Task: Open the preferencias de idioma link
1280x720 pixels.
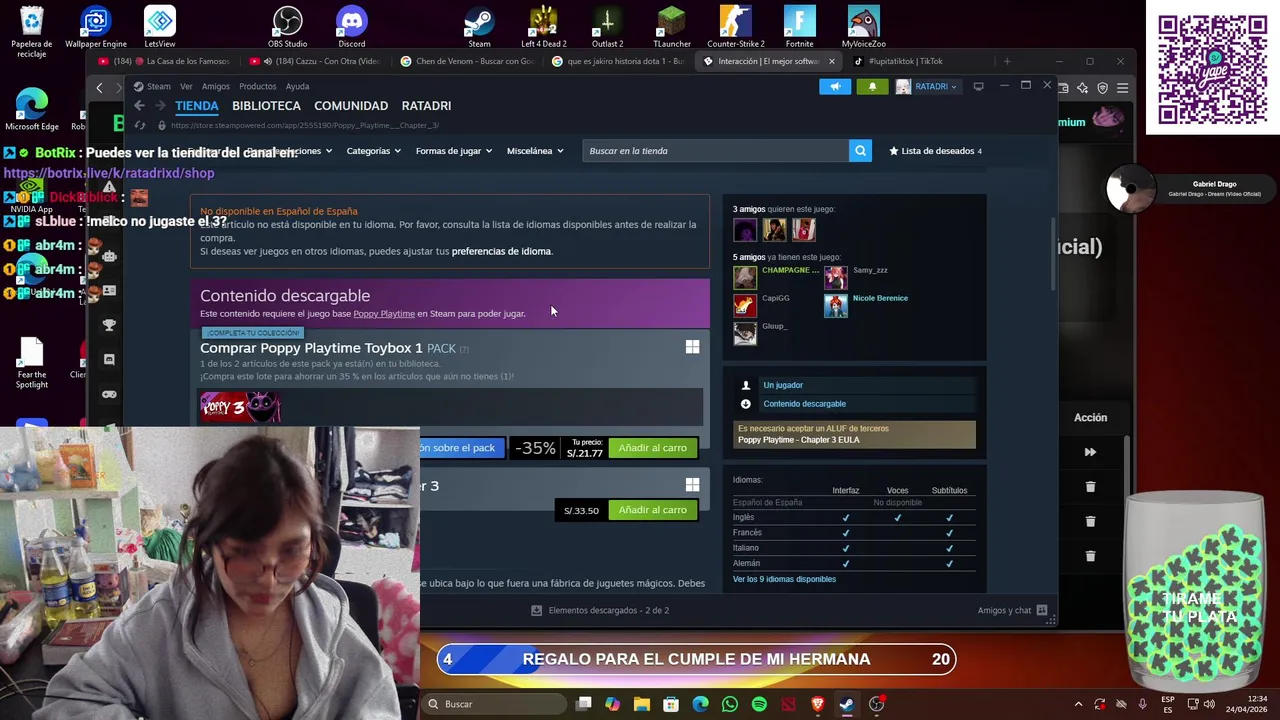Action: tap(501, 251)
